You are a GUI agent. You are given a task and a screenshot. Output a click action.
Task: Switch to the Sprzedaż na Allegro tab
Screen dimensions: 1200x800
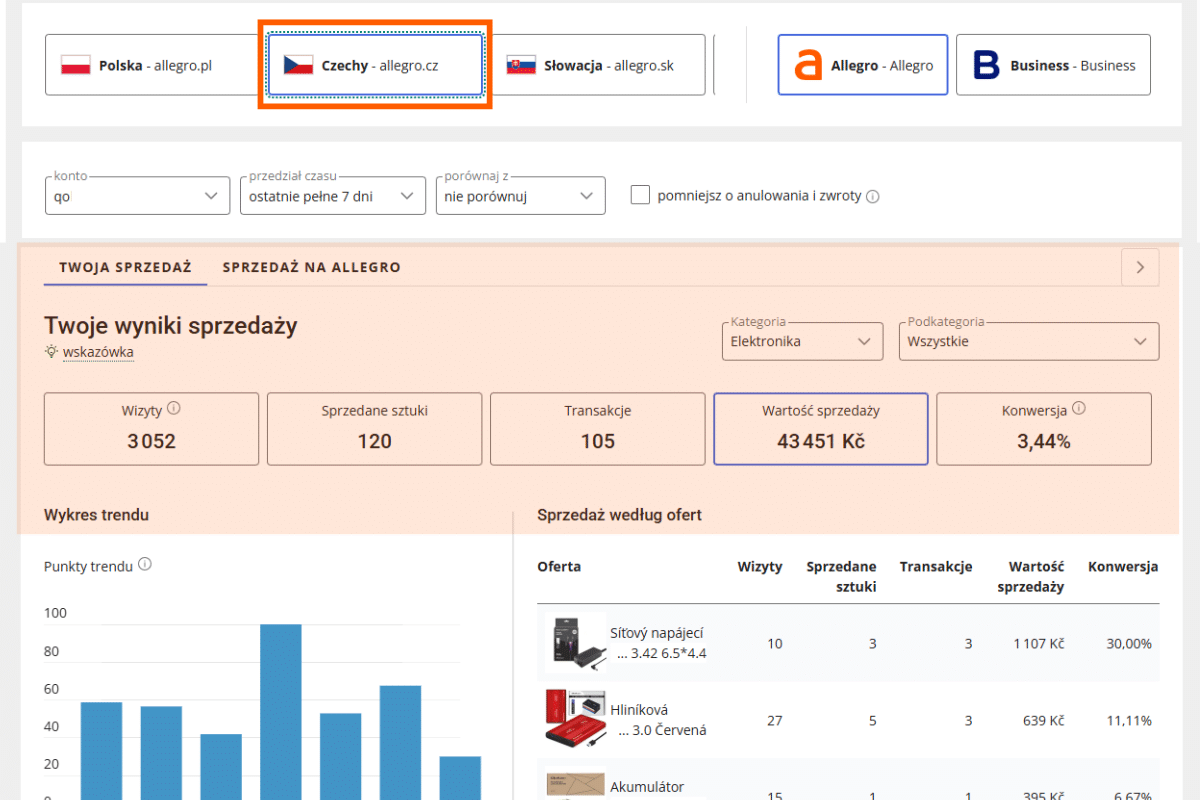click(x=311, y=267)
